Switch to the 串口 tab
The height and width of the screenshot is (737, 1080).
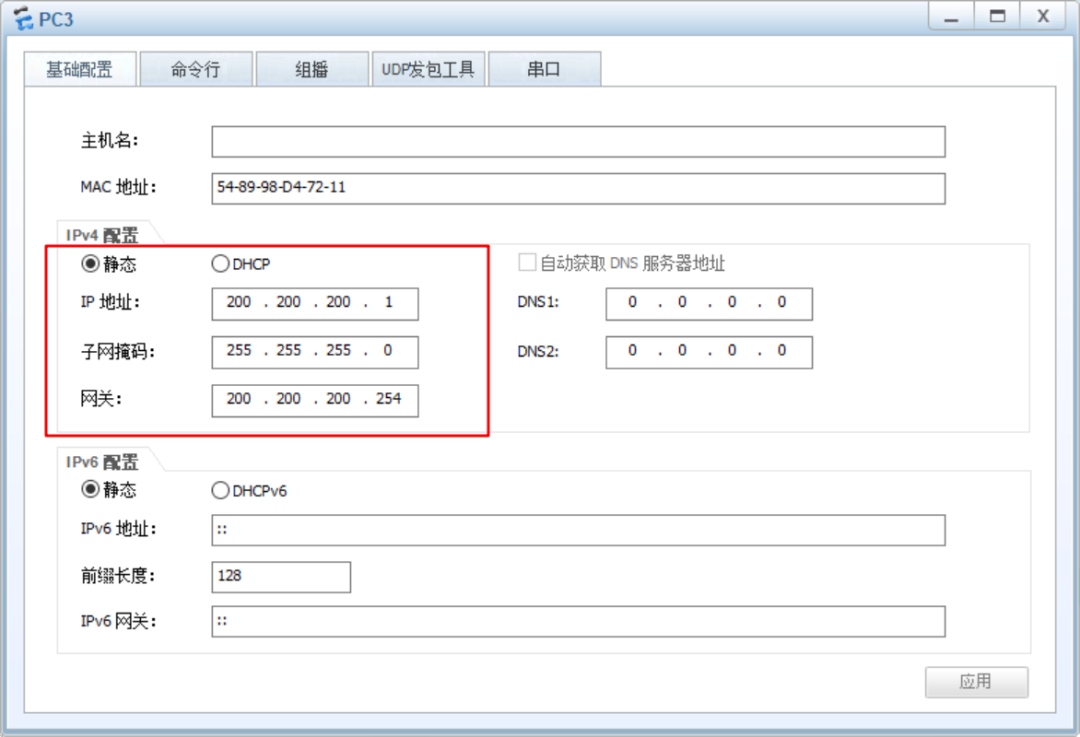click(544, 70)
